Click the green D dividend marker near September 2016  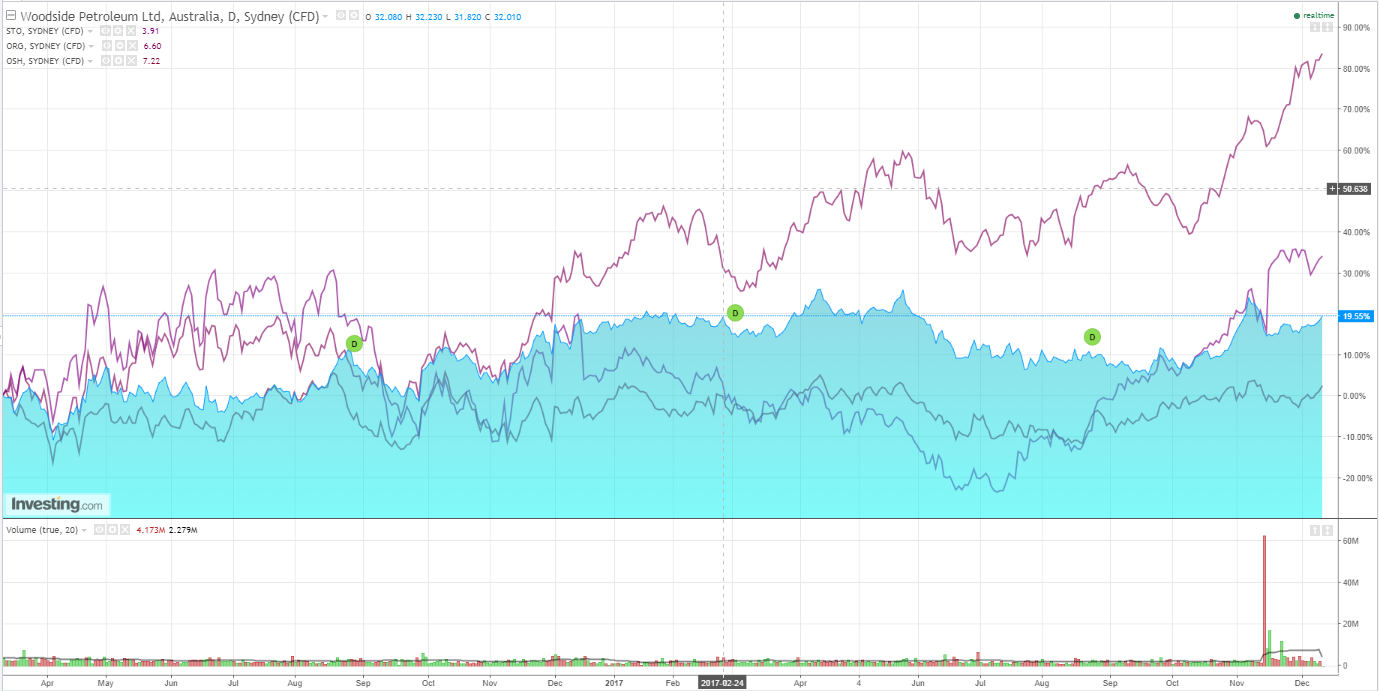[353, 343]
